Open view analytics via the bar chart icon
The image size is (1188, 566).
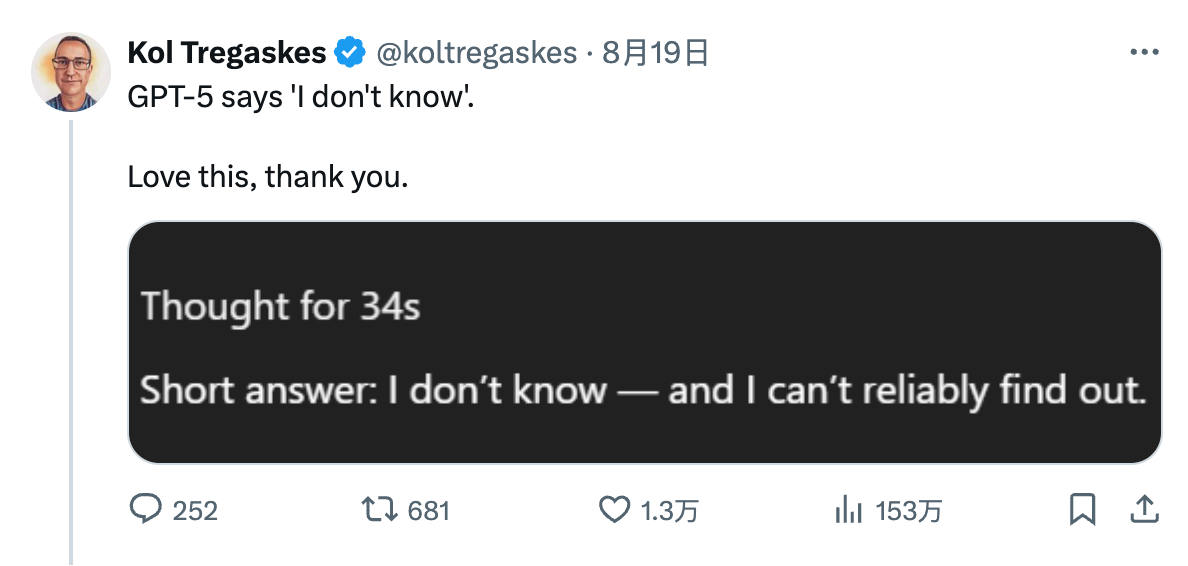(849, 511)
